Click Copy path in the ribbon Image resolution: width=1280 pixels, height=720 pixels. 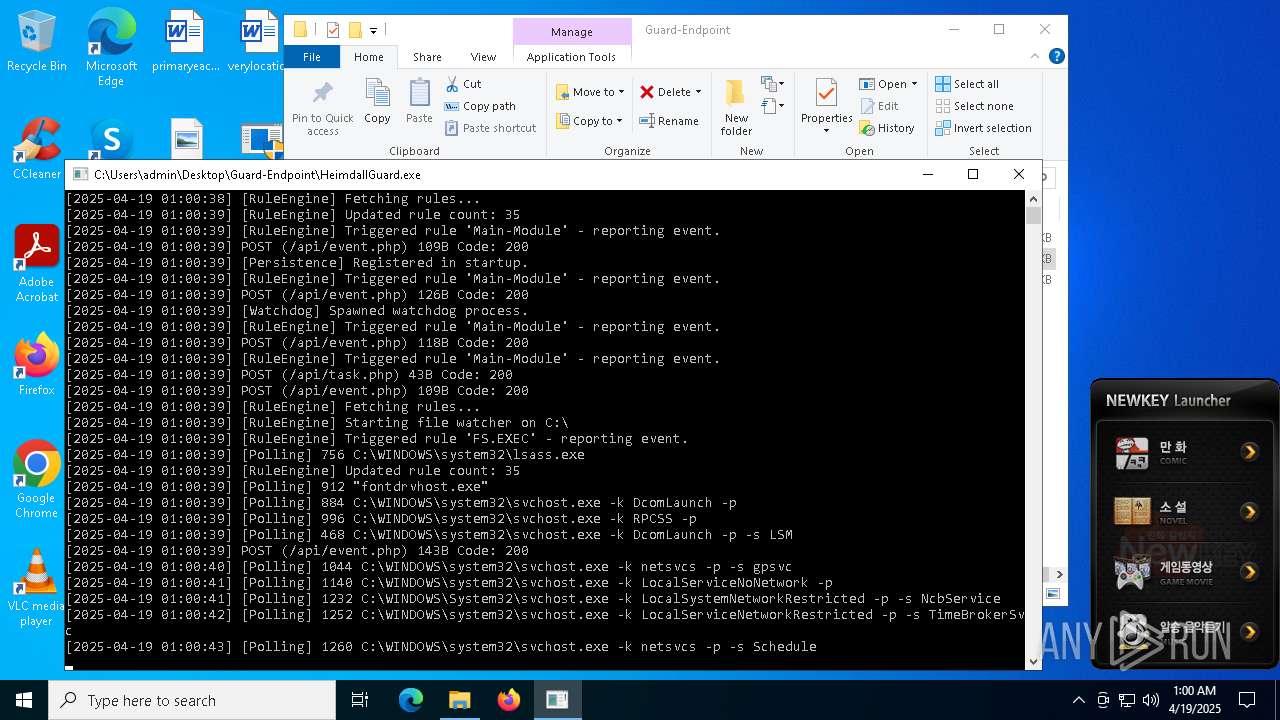(x=480, y=106)
